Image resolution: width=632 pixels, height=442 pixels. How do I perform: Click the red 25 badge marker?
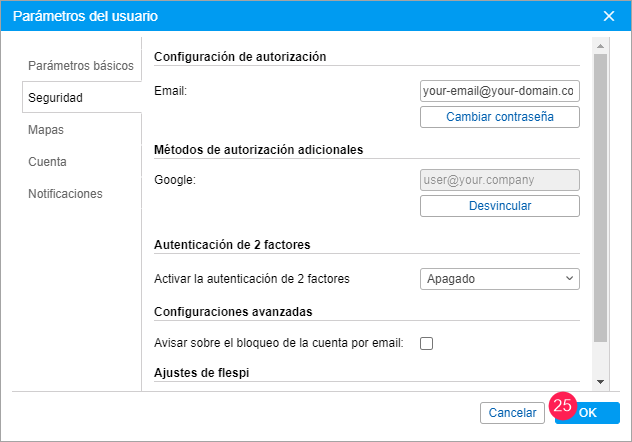(x=562, y=405)
